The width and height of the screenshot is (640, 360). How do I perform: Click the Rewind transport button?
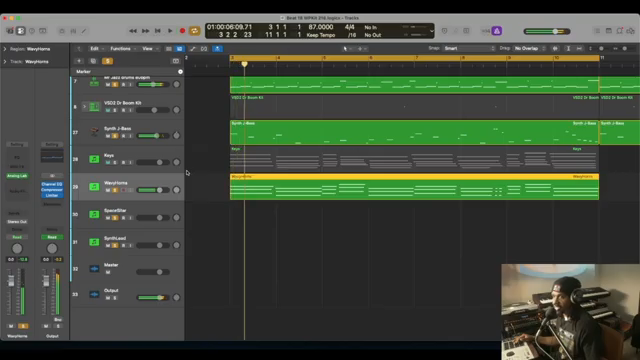(x=133, y=31)
